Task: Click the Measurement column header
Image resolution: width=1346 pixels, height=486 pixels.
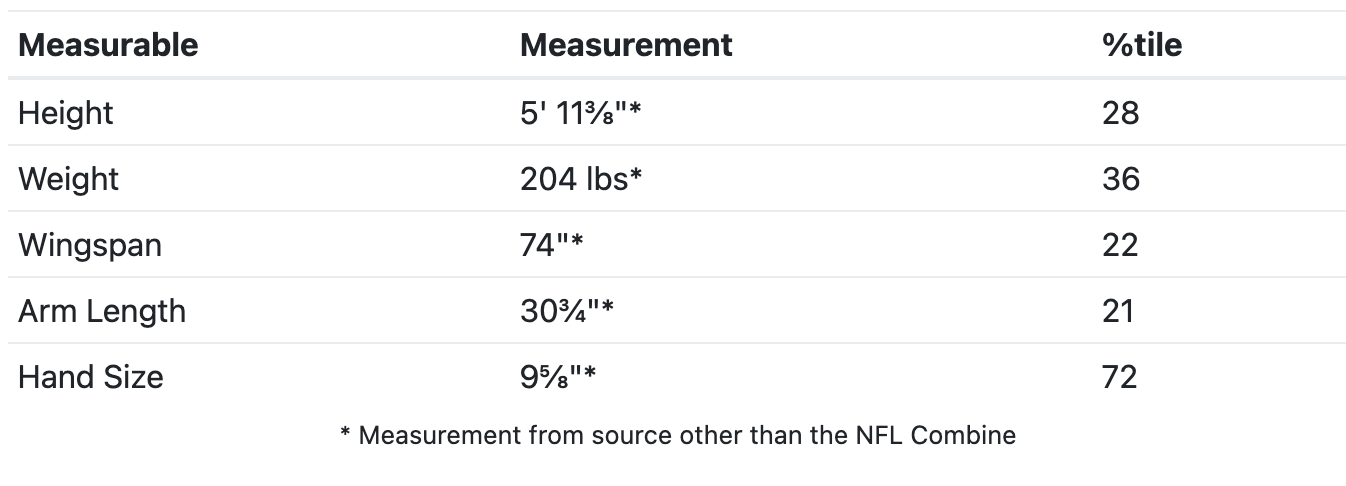Action: coord(626,45)
